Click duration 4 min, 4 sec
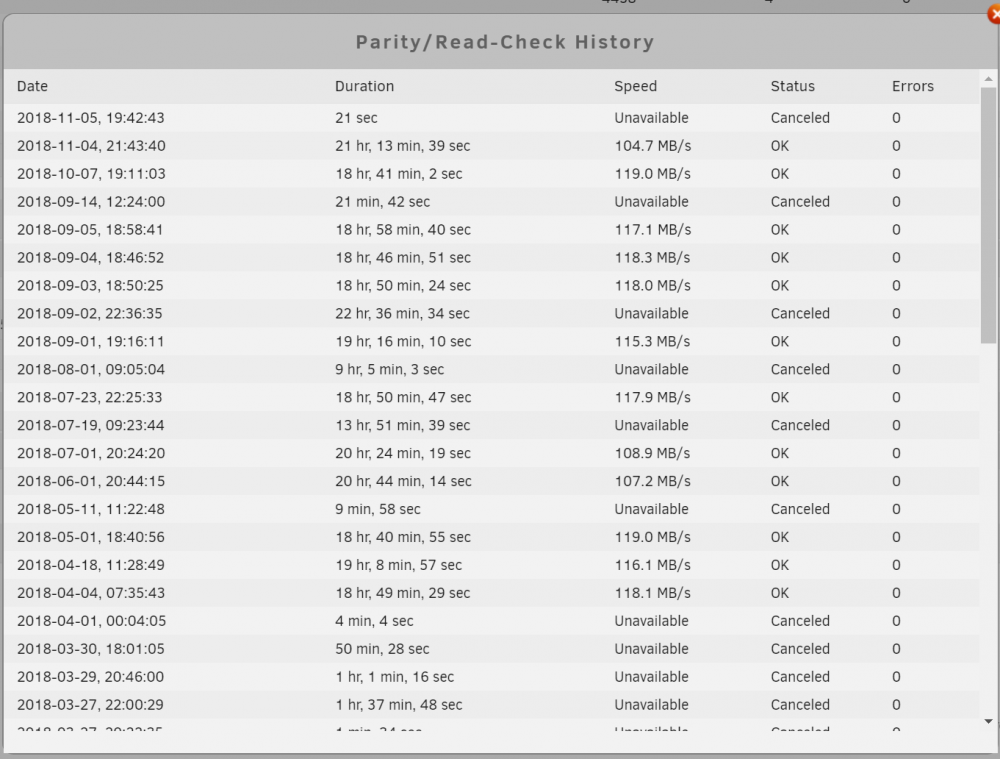The image size is (1000, 759). point(374,621)
